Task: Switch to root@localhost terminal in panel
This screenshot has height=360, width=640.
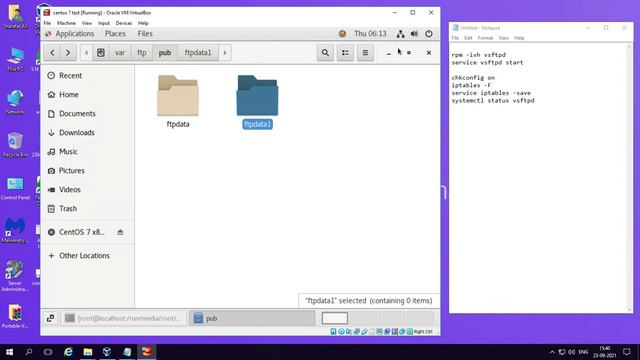Action: (x=124, y=318)
